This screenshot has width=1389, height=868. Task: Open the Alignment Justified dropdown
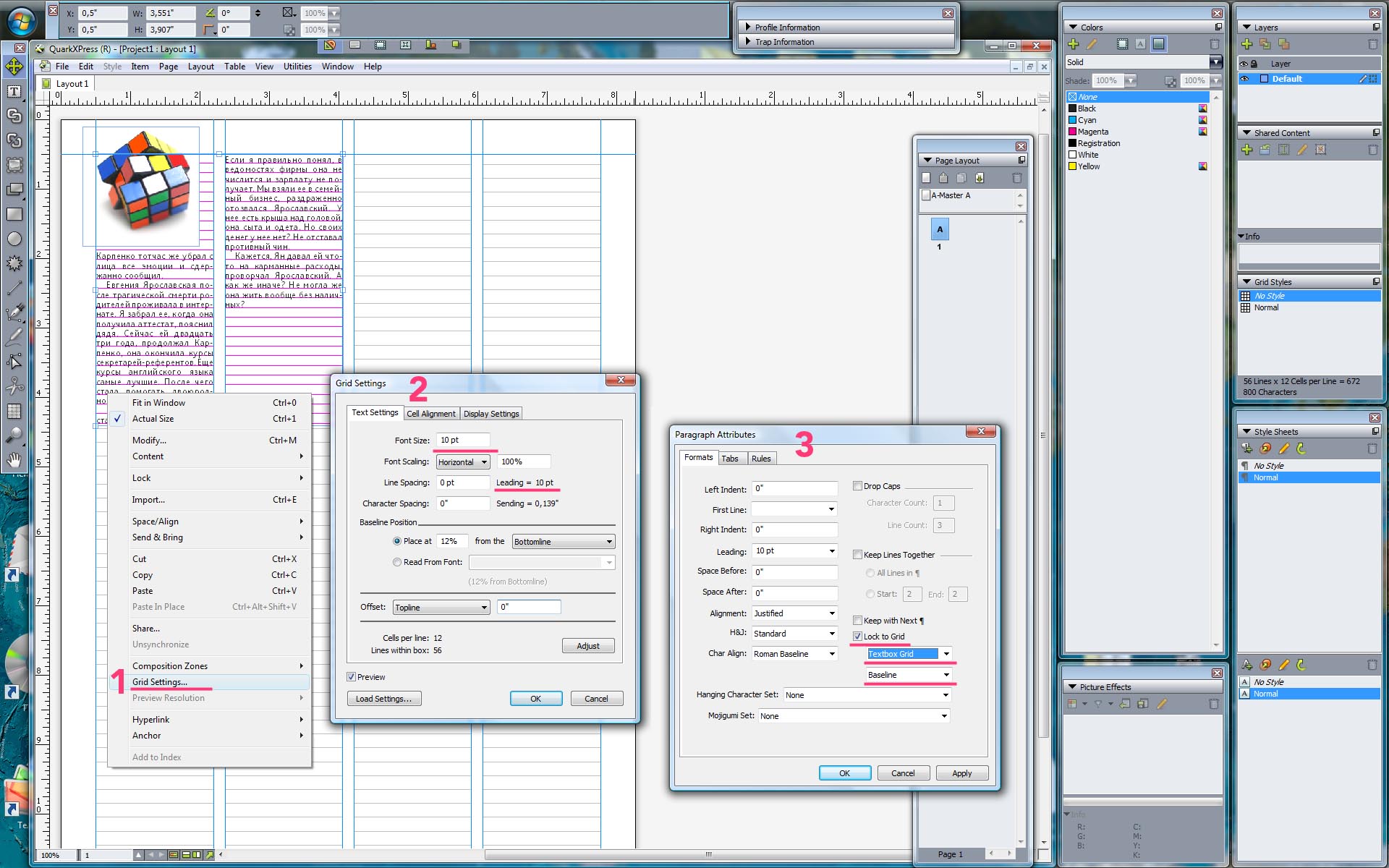[x=794, y=613]
